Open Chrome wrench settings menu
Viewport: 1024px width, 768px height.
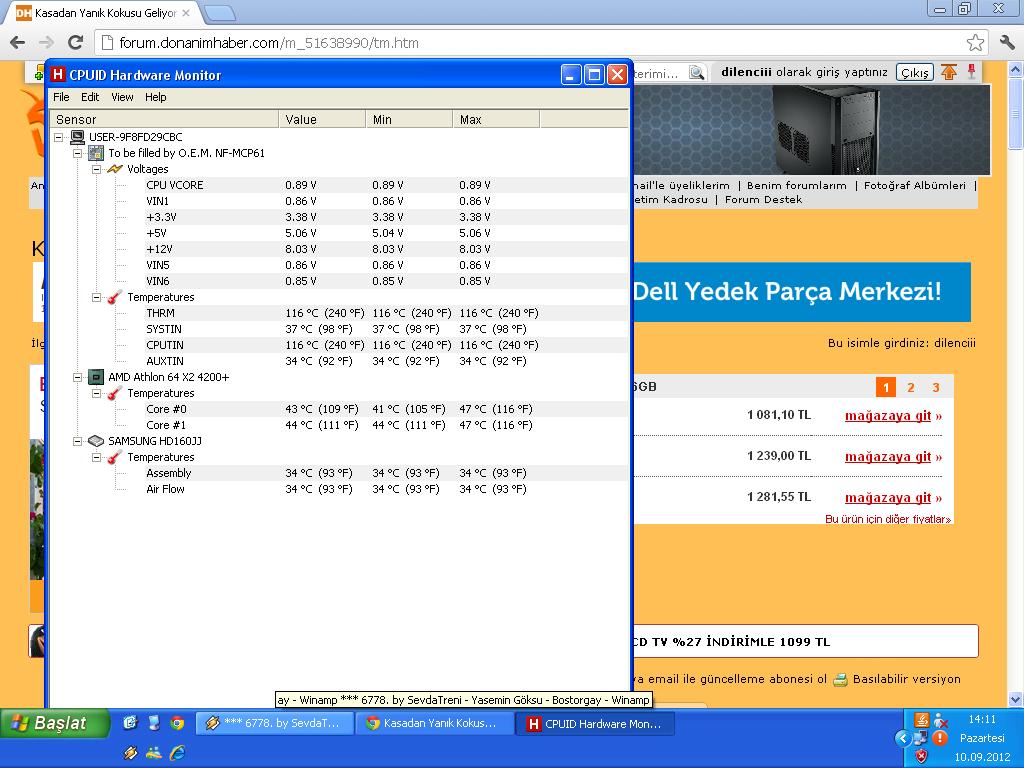click(x=1007, y=42)
